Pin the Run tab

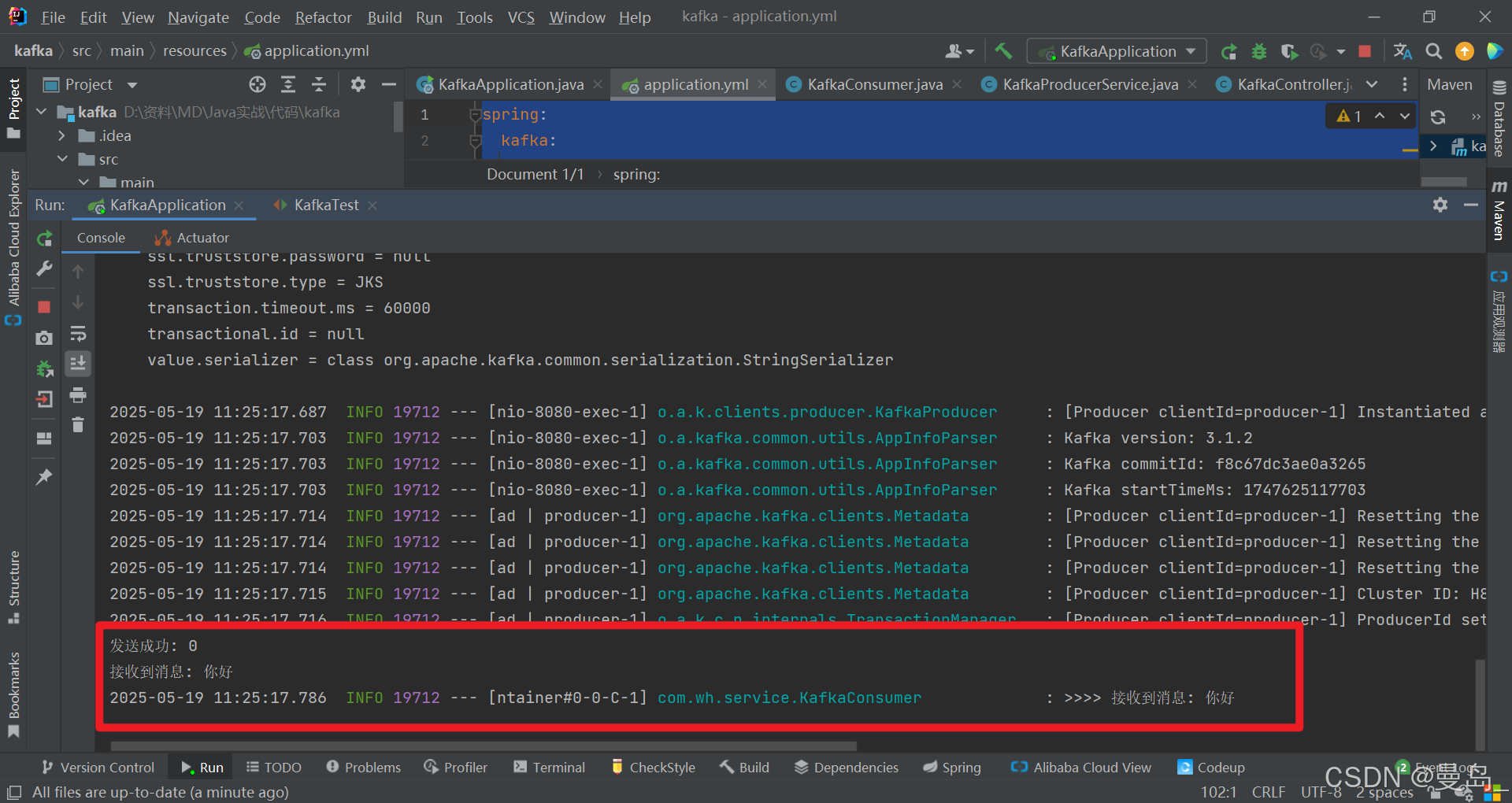(45, 476)
